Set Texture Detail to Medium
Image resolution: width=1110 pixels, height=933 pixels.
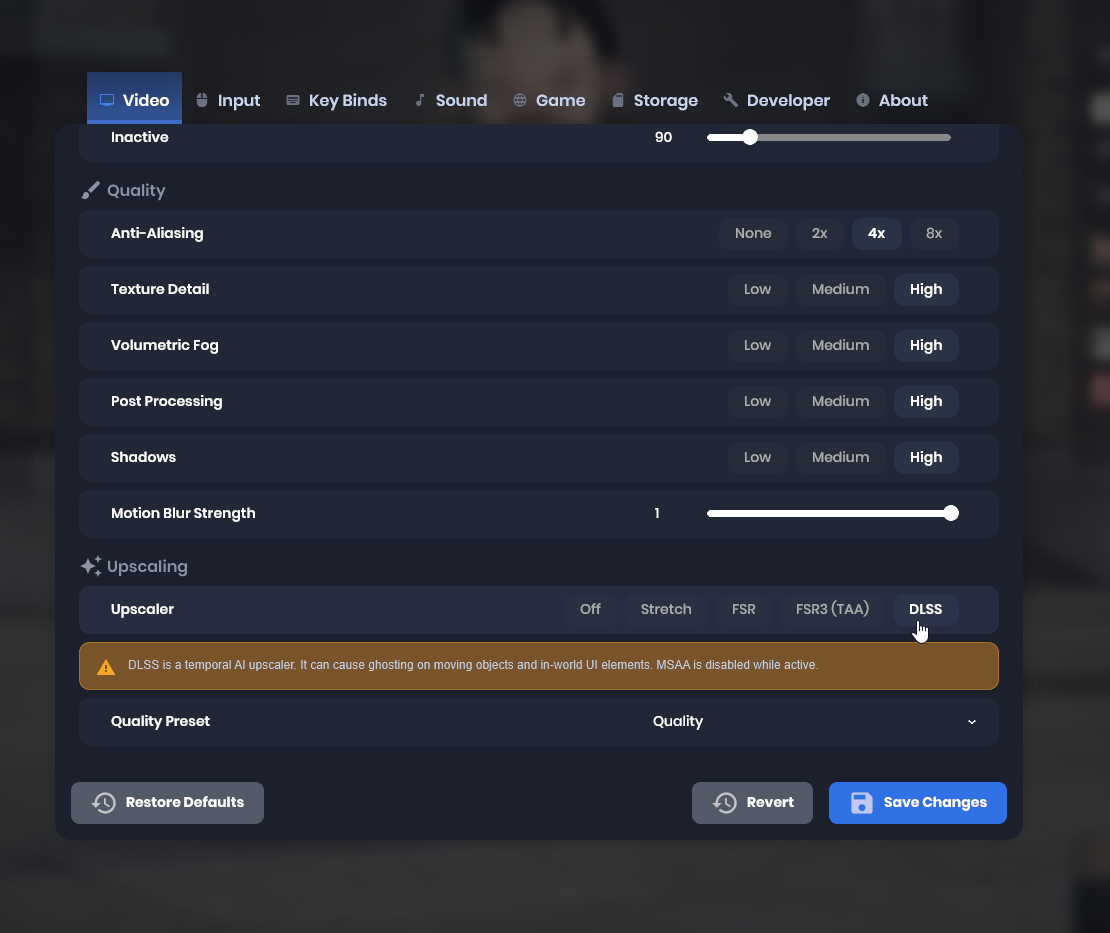click(x=840, y=290)
